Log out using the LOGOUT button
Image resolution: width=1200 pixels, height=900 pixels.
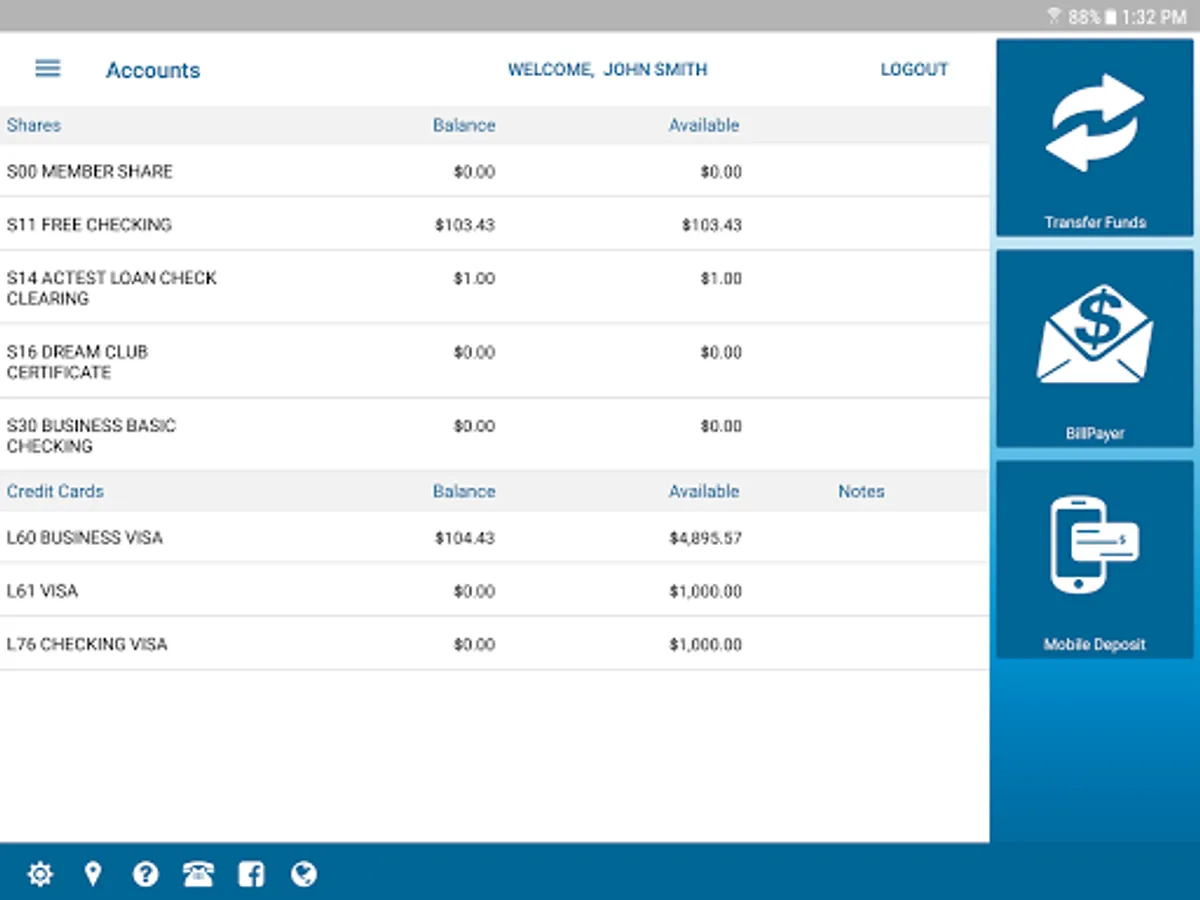click(914, 70)
